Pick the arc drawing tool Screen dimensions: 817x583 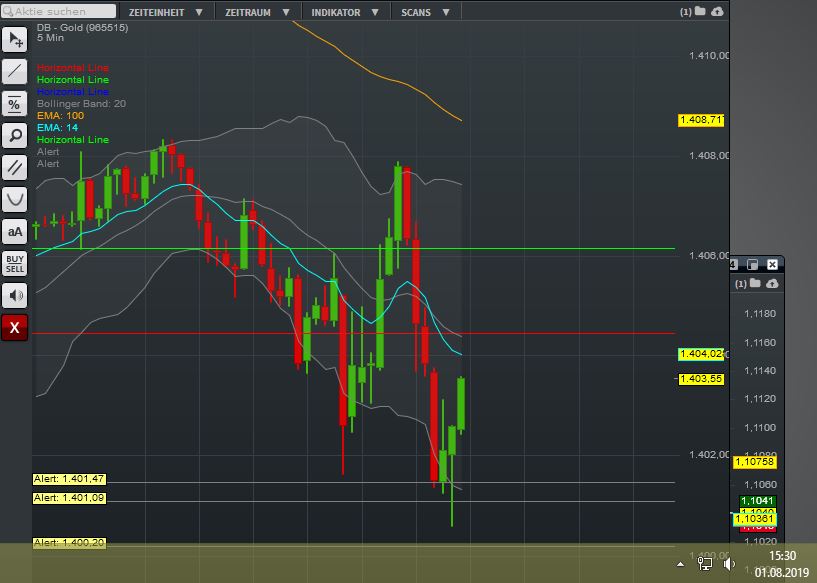coord(13,199)
